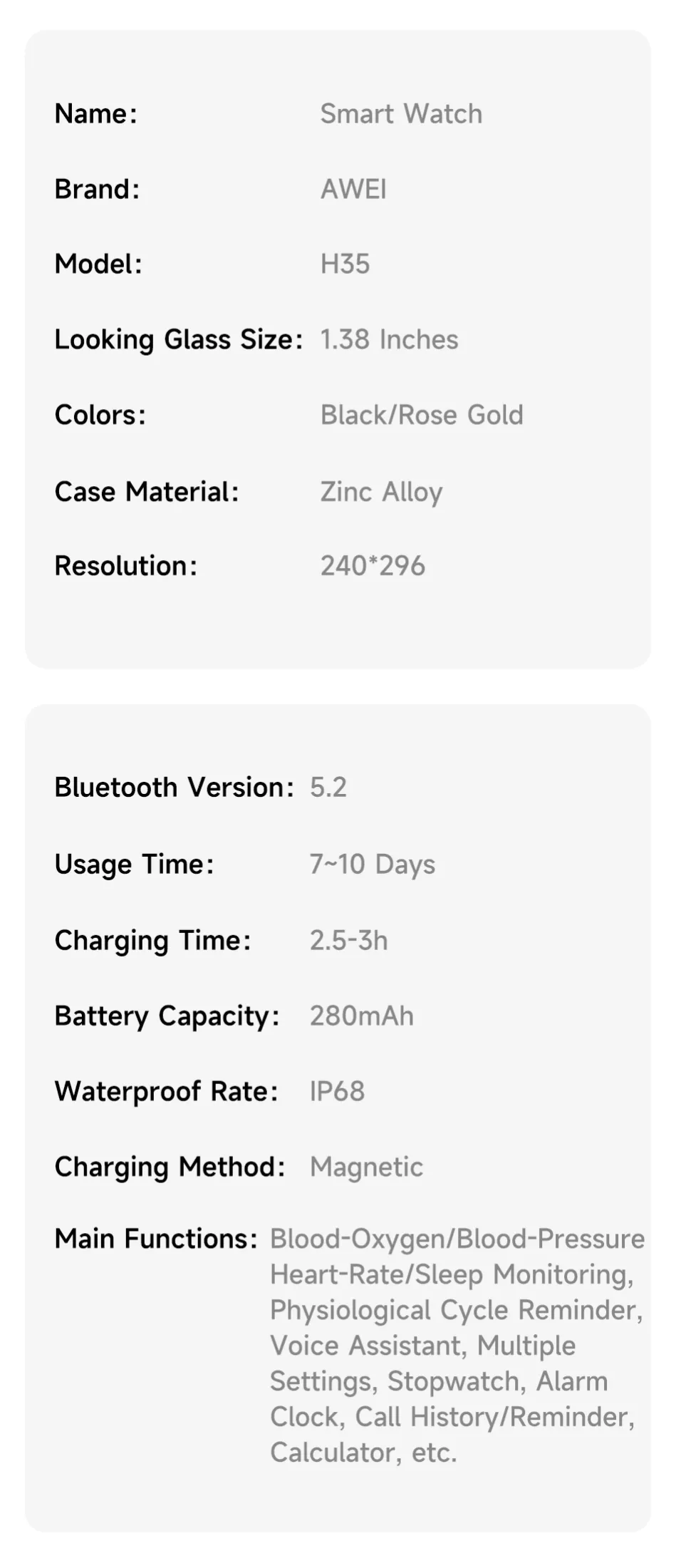The width and height of the screenshot is (676, 1568).
Task: Click the 2.5-3h charging time value
Action: [x=348, y=941]
